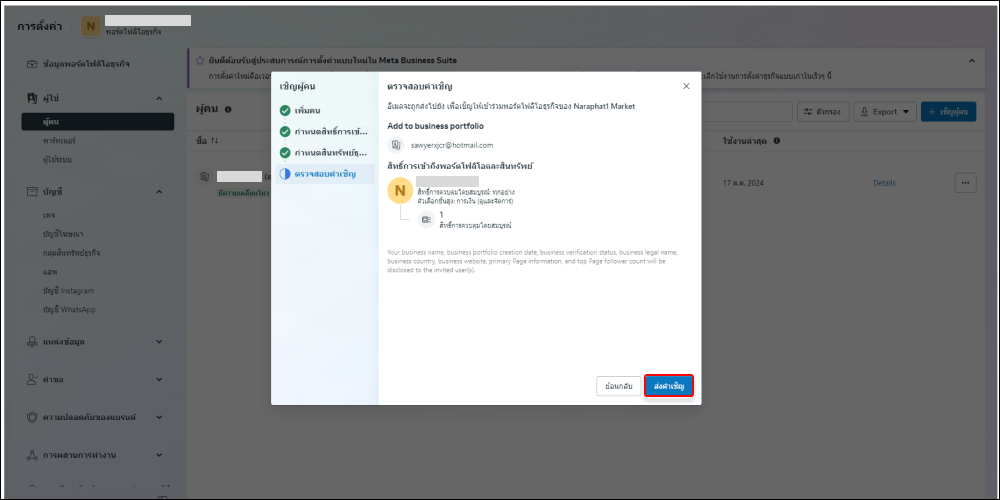The image size is (1000, 500).
Task: Click the person icon in the user row
Action: [204, 177]
